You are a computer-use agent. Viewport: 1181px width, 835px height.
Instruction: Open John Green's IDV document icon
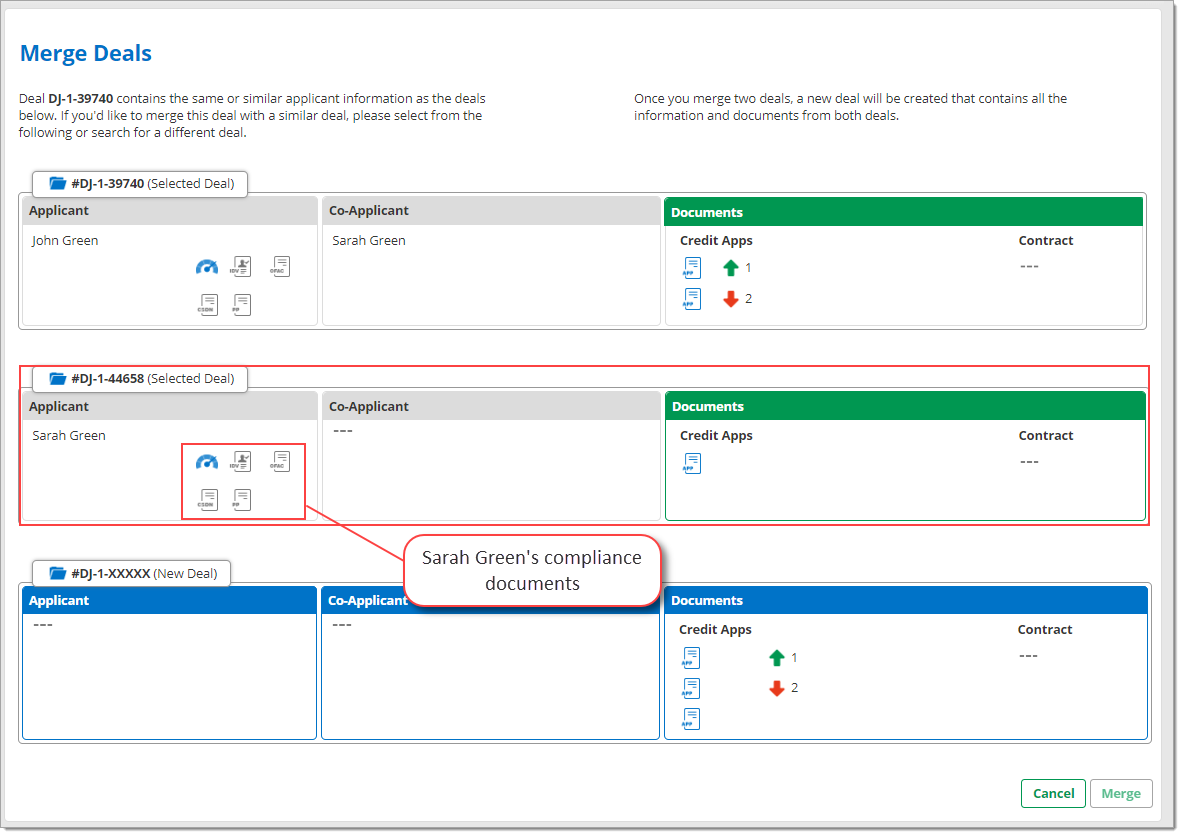click(x=241, y=267)
